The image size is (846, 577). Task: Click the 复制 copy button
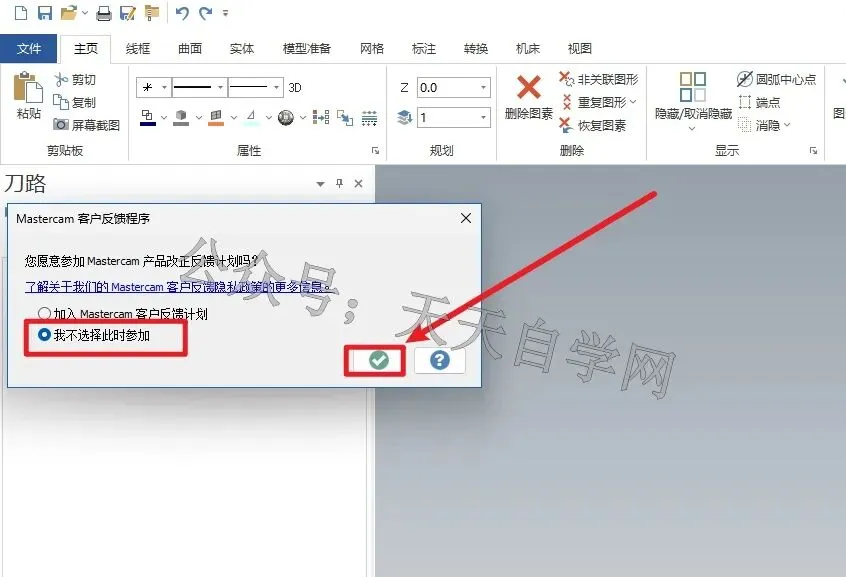(75, 102)
